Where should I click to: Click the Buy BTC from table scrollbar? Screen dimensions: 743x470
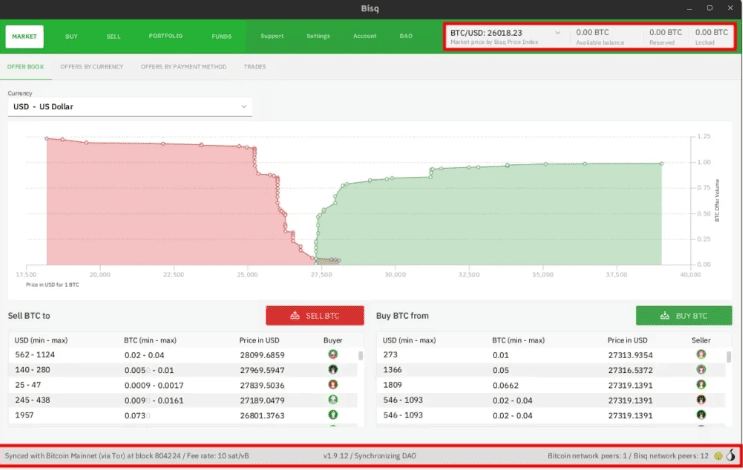click(x=729, y=356)
